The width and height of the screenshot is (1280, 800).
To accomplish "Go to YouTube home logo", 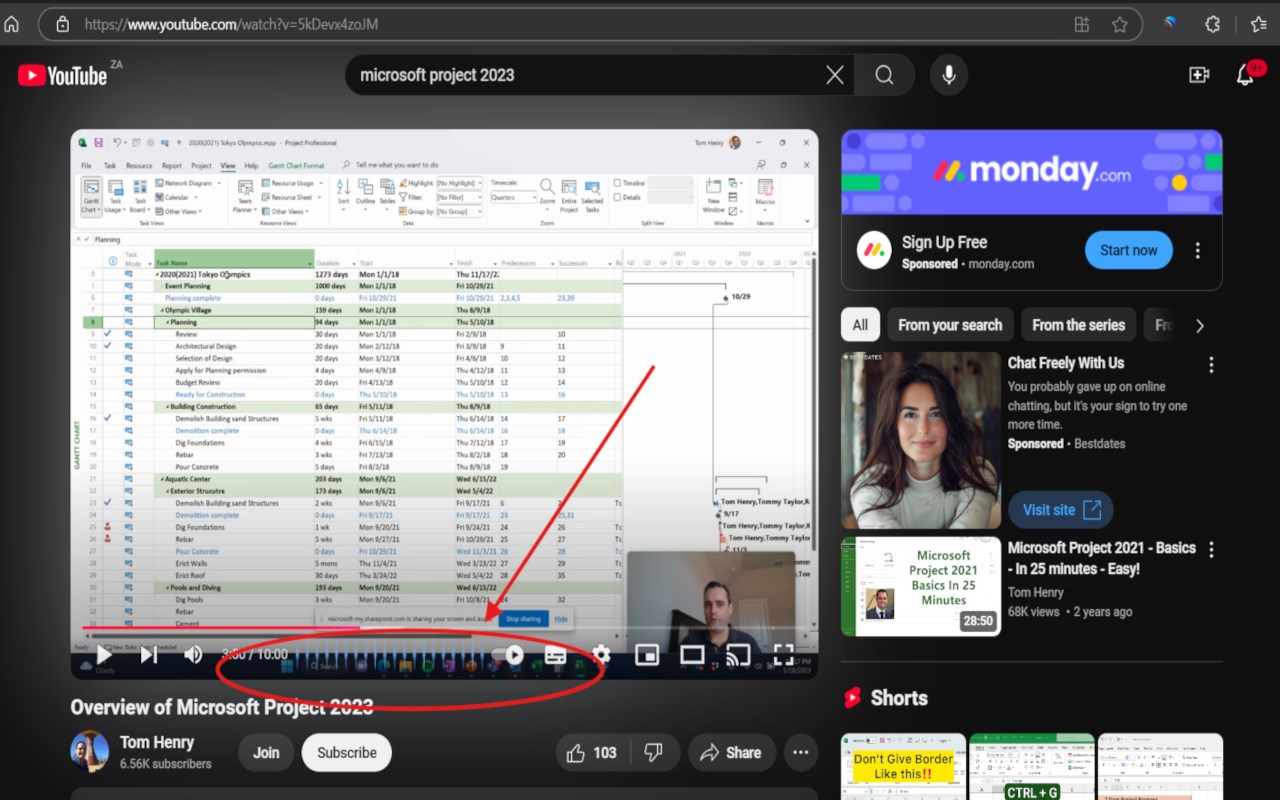I will tap(62, 75).
